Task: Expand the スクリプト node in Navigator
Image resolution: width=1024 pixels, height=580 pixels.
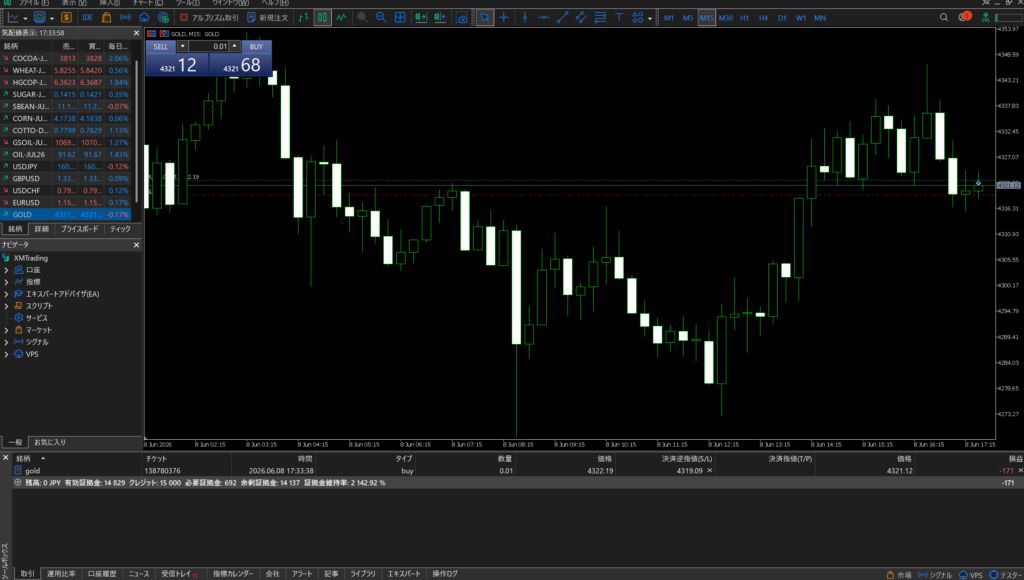Action: [7, 306]
